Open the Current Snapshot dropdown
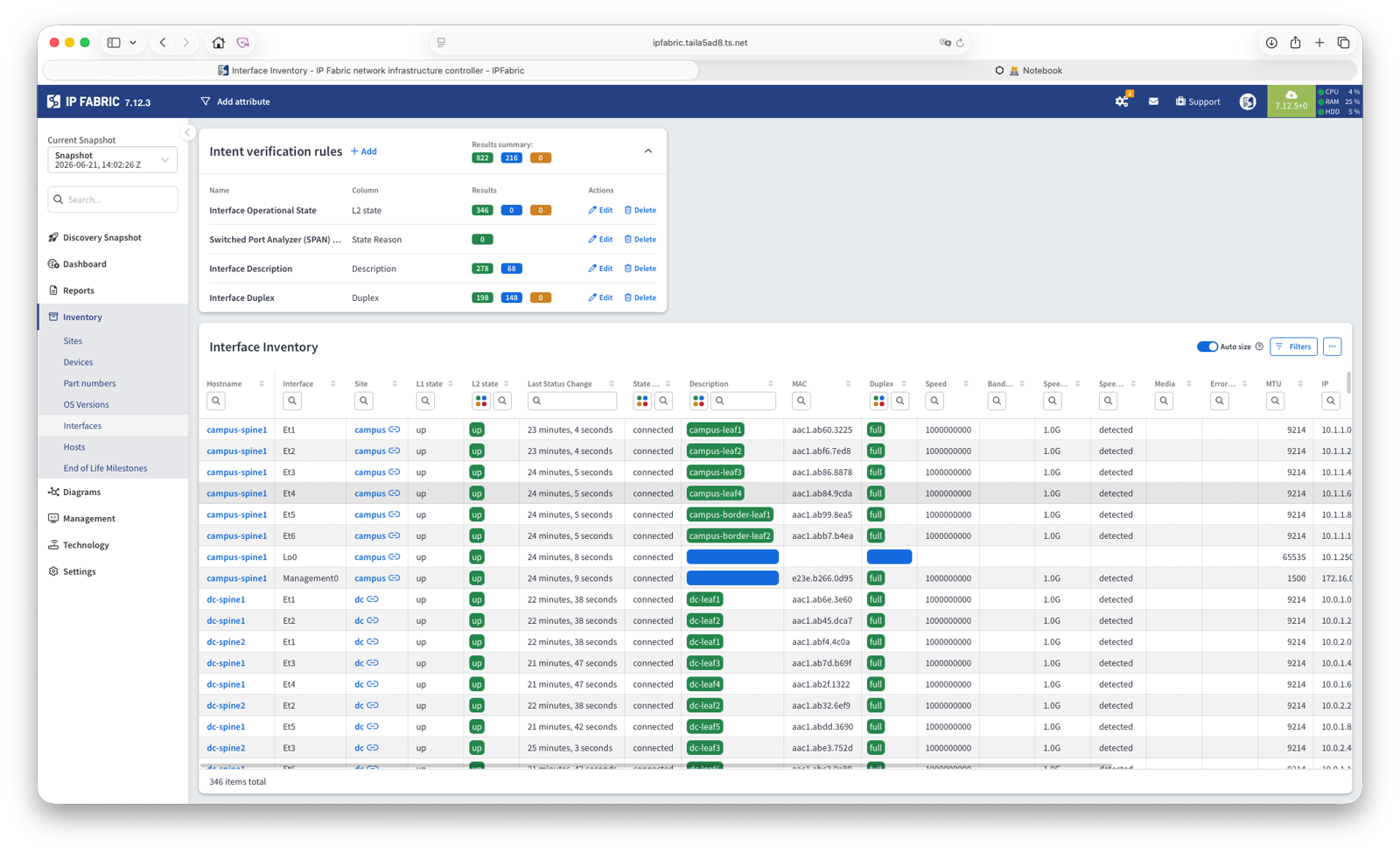Image resolution: width=1400 pixels, height=853 pixels. click(x=113, y=160)
